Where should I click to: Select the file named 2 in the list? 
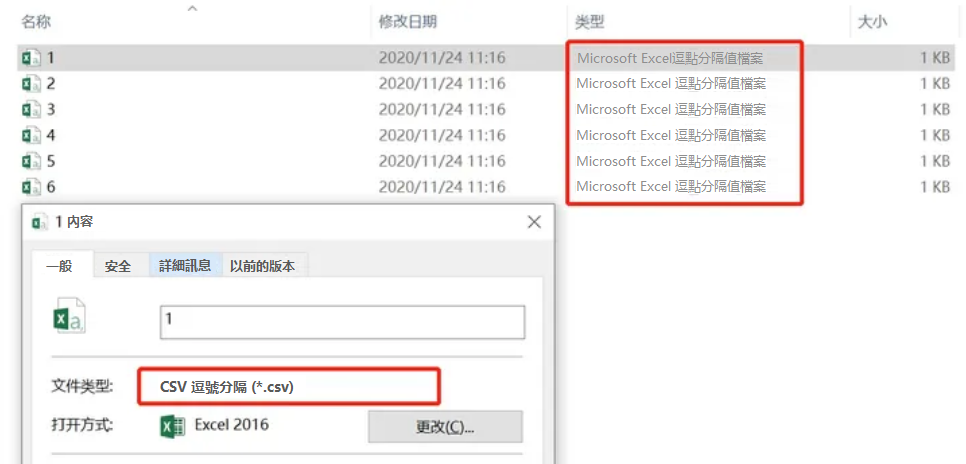point(51,83)
